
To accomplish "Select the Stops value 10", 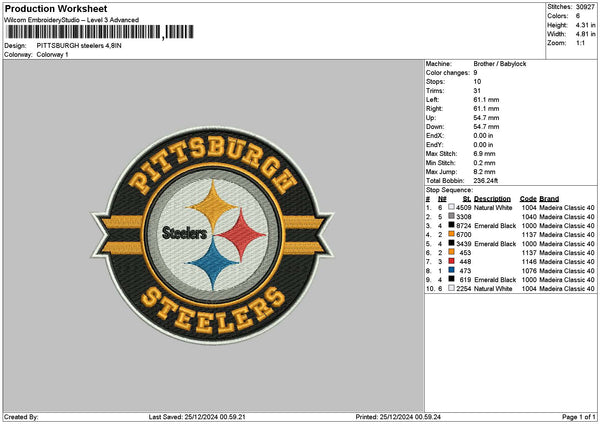I will 477,82.
